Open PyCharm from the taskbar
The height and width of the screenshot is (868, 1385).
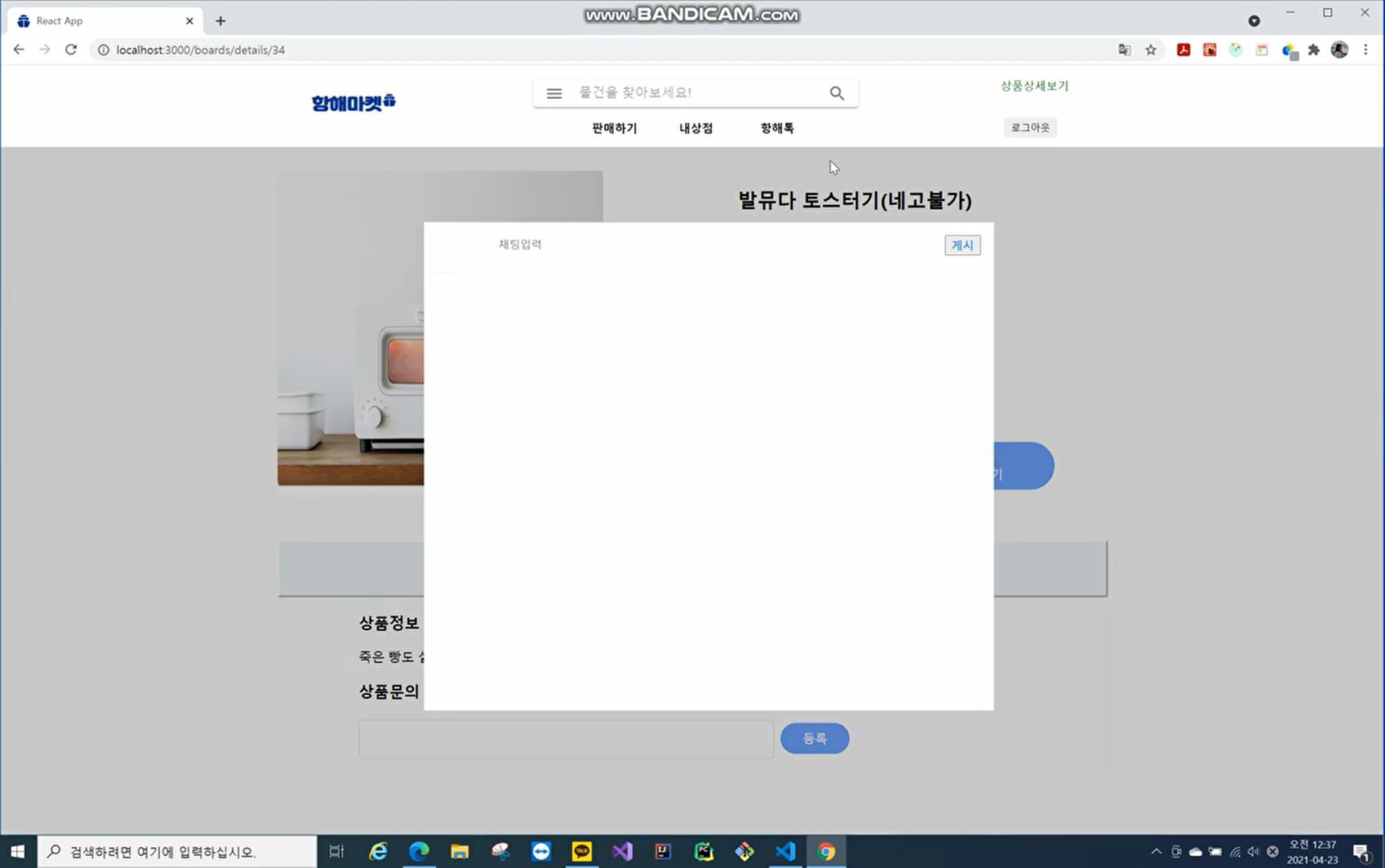click(x=703, y=851)
